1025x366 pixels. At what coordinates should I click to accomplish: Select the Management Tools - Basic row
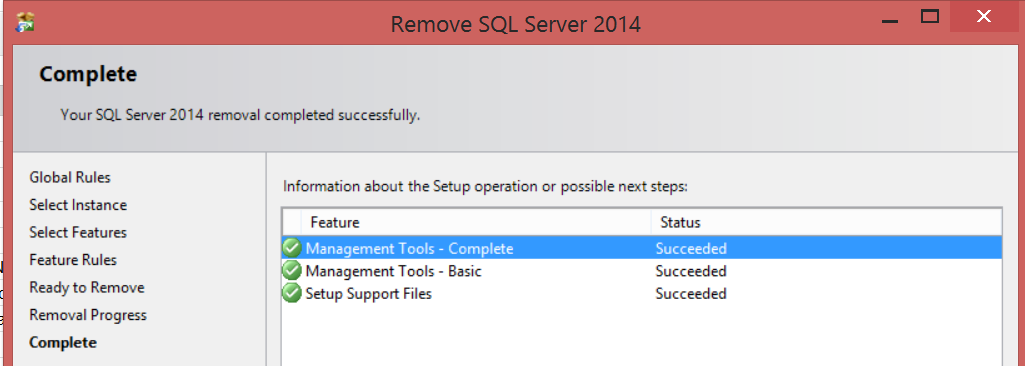(642, 271)
